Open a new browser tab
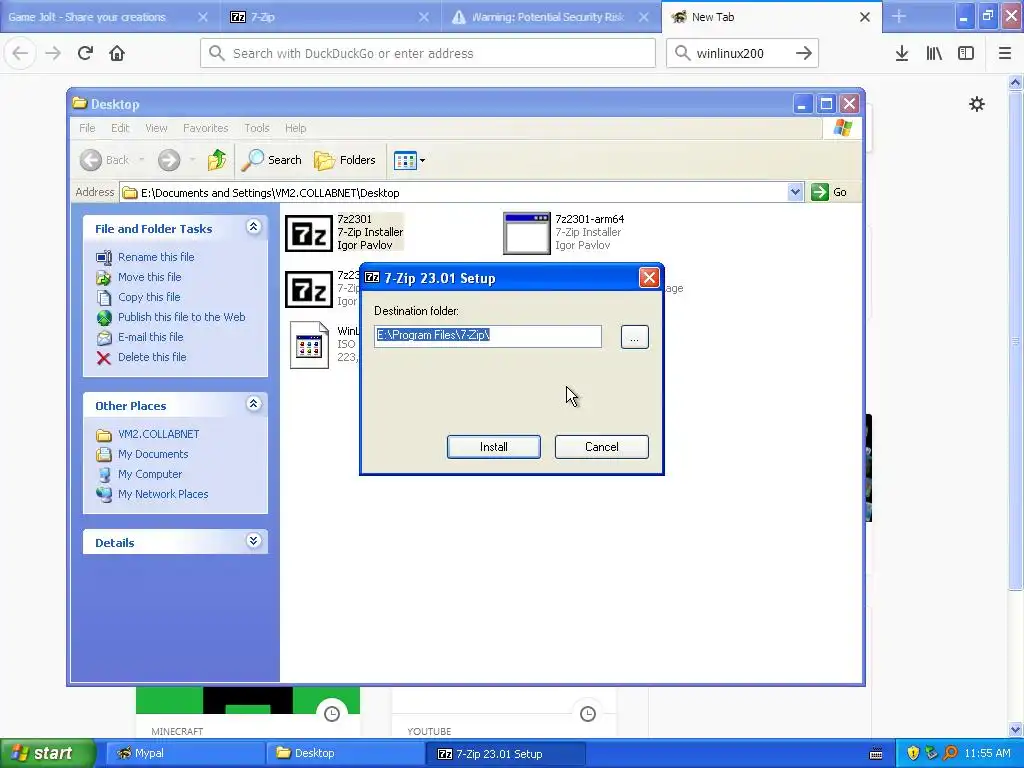This screenshot has width=1024, height=768. coord(899,16)
